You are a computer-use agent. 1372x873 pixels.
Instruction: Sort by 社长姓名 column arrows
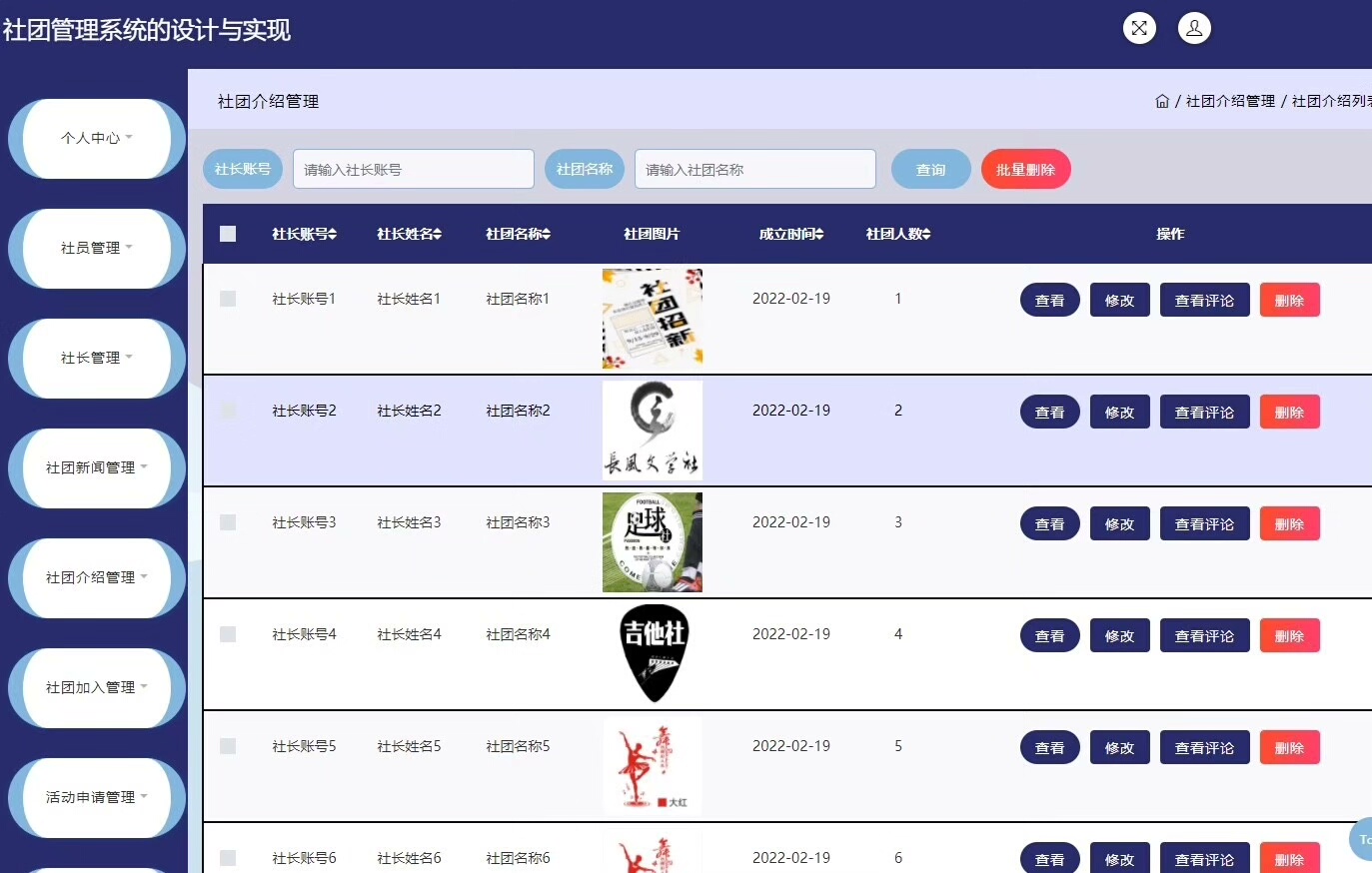(437, 234)
